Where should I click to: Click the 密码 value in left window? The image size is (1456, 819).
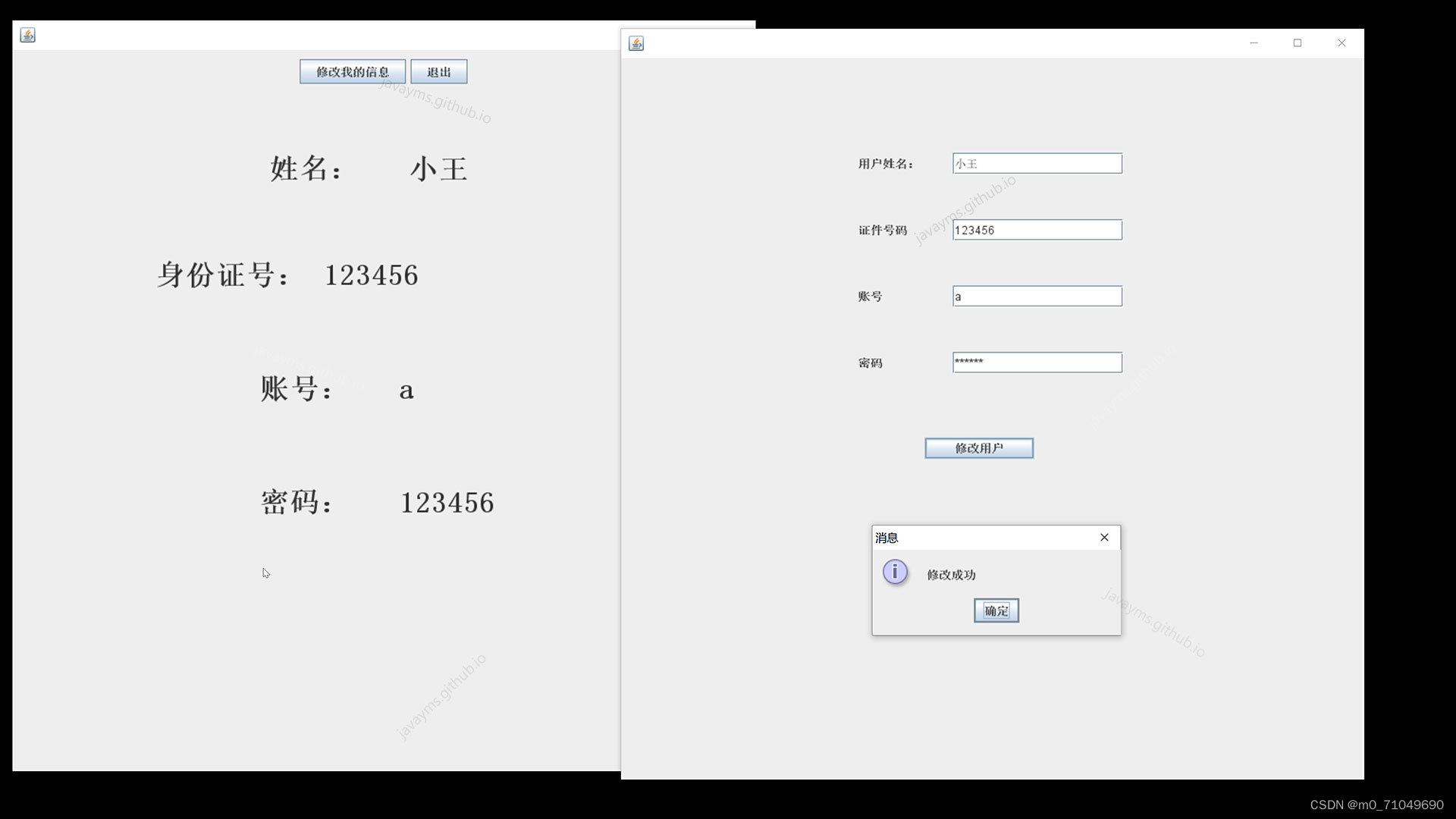(x=447, y=503)
